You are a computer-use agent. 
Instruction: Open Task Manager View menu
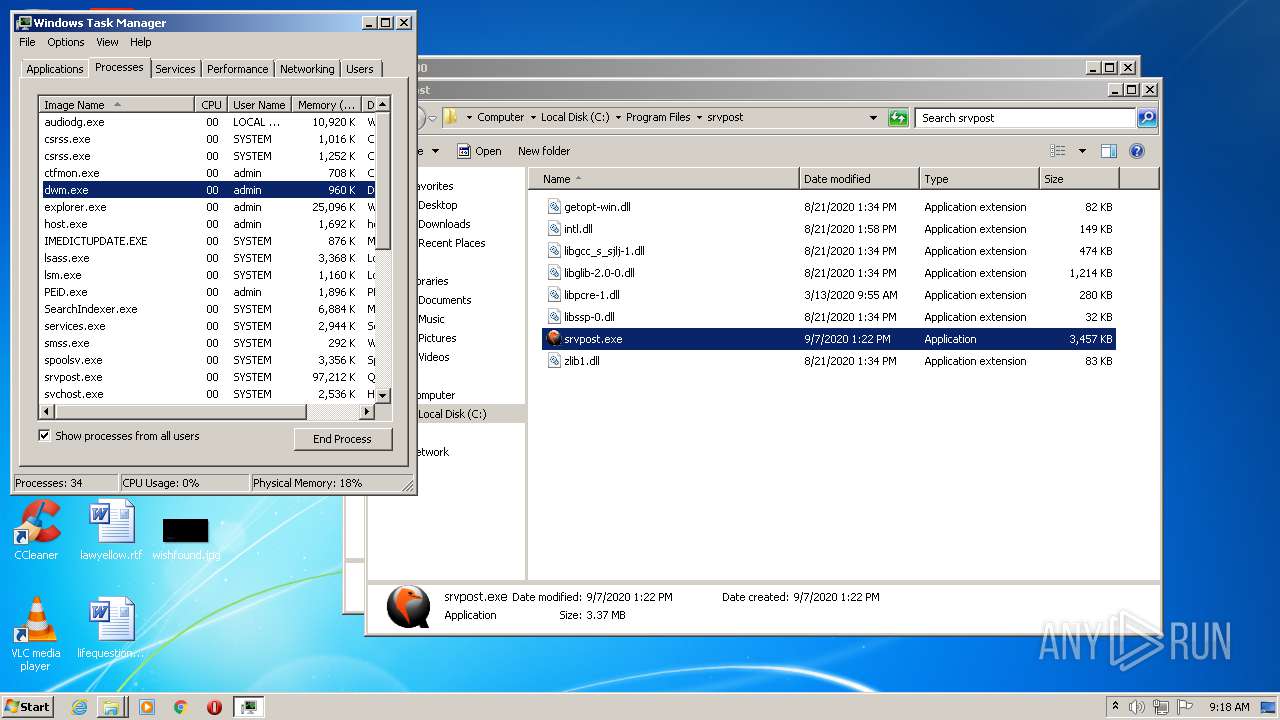pyautogui.click(x=107, y=42)
